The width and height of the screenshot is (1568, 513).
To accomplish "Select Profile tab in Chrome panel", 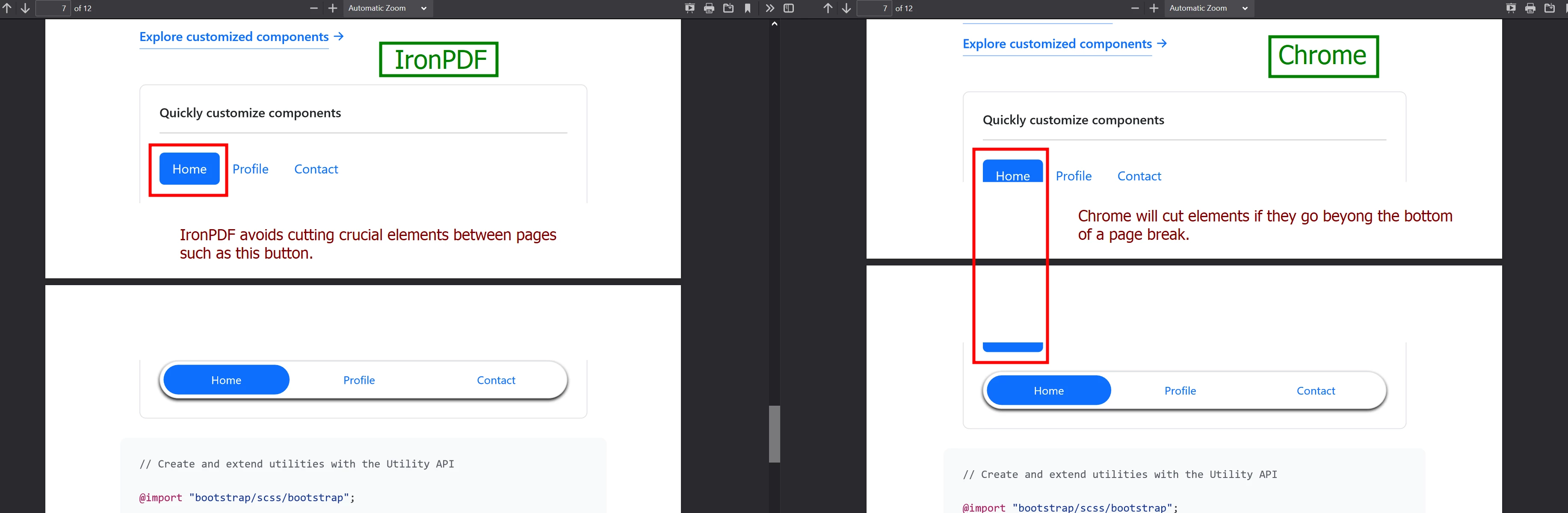I will [x=1074, y=175].
